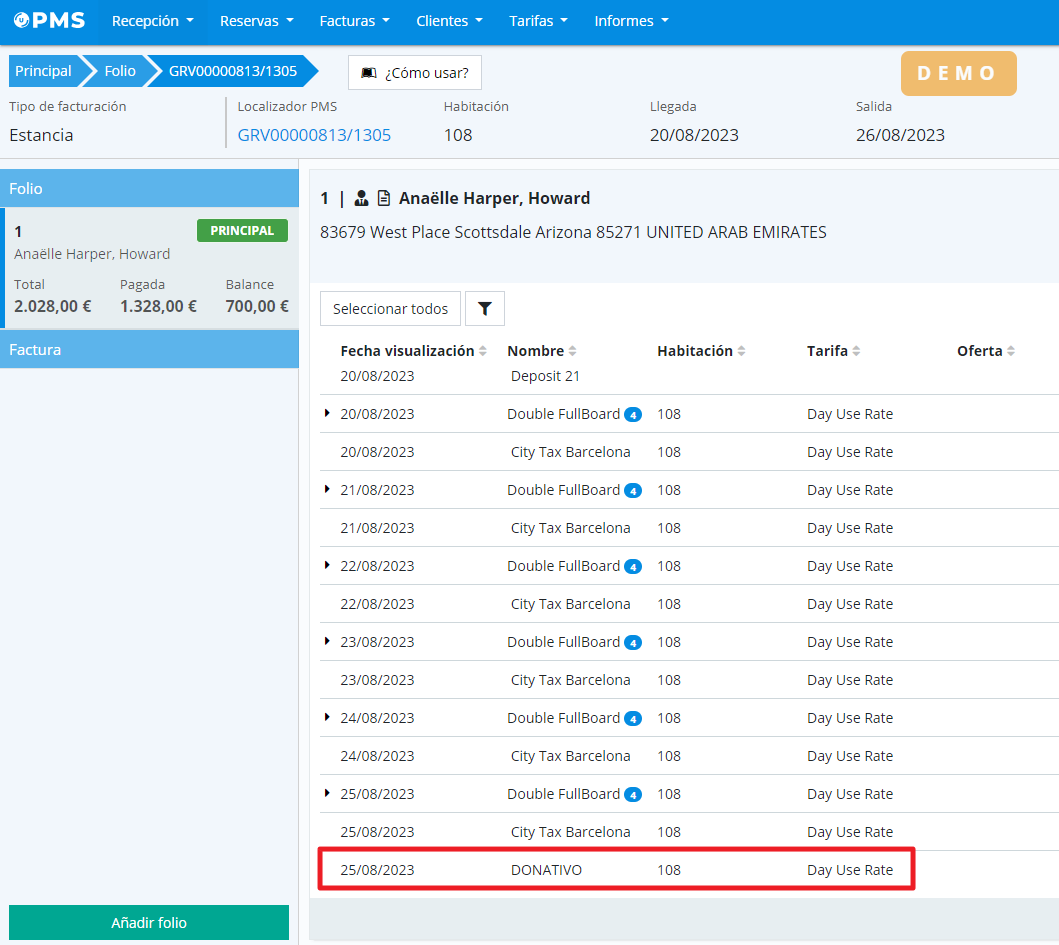Open the Facturas menu
The height and width of the screenshot is (945, 1059).
pyautogui.click(x=355, y=21)
